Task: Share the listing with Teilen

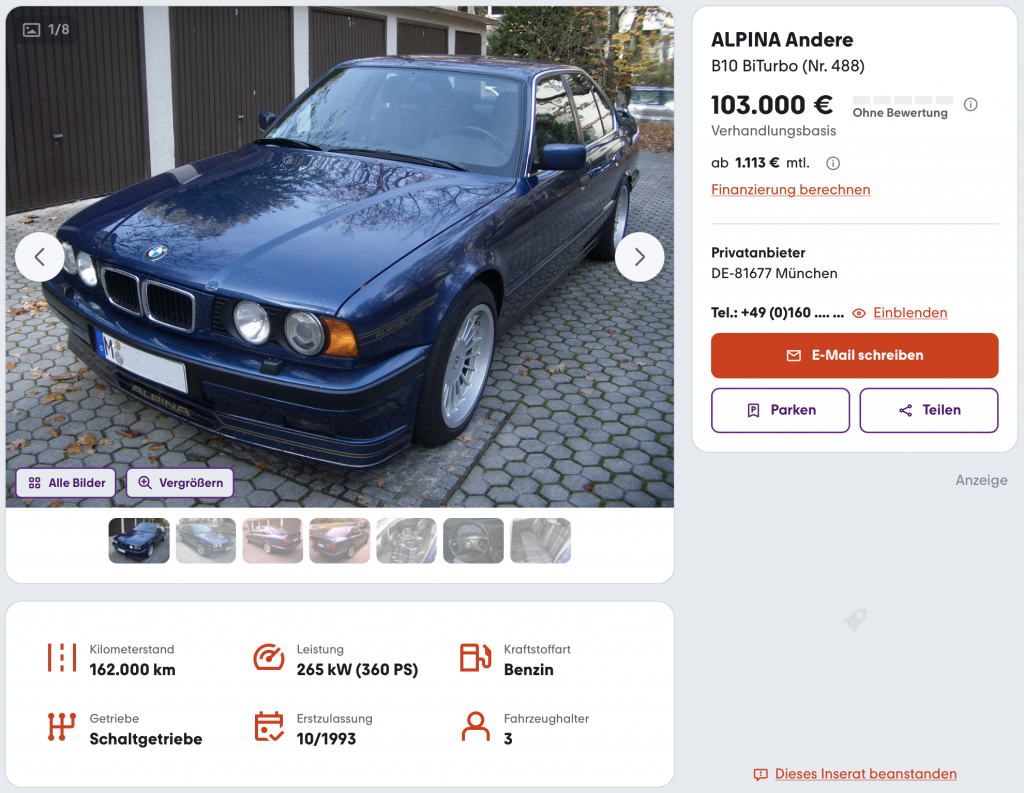Action: click(x=929, y=410)
